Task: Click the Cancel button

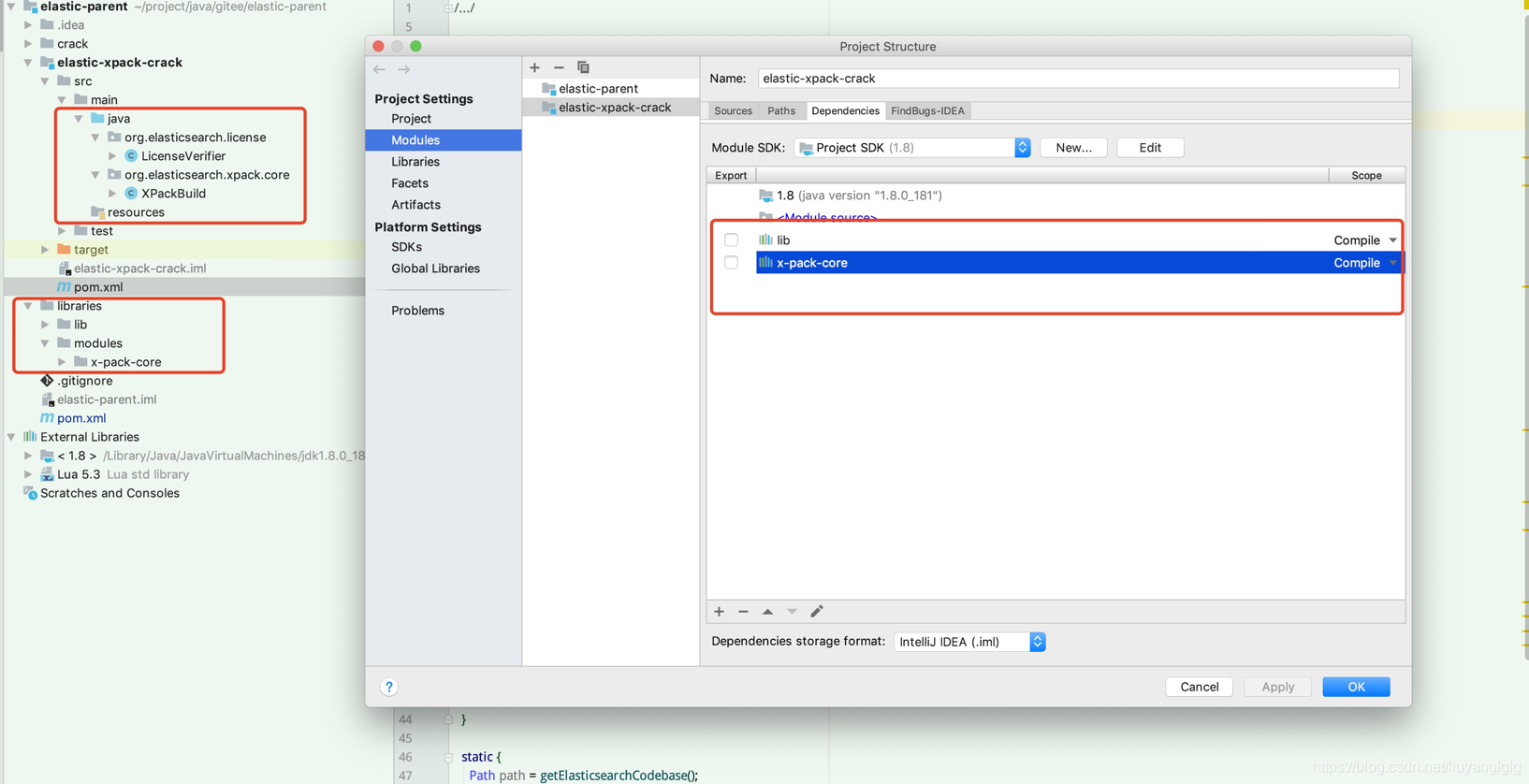Action: (1199, 687)
